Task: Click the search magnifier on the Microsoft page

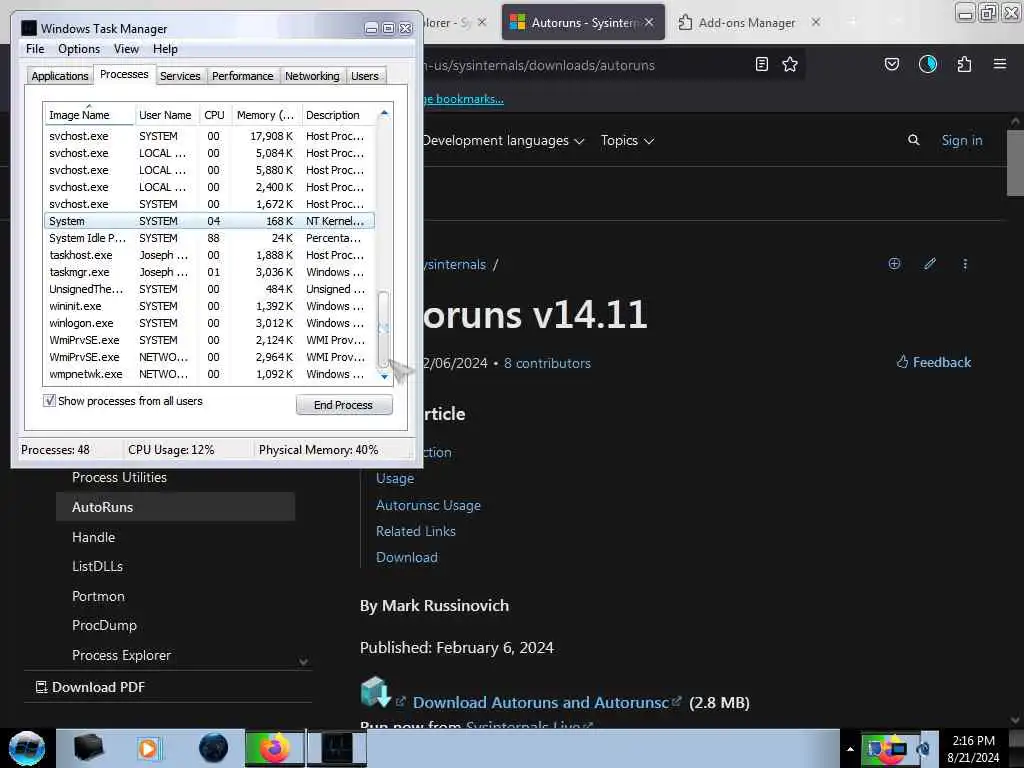Action: click(914, 140)
